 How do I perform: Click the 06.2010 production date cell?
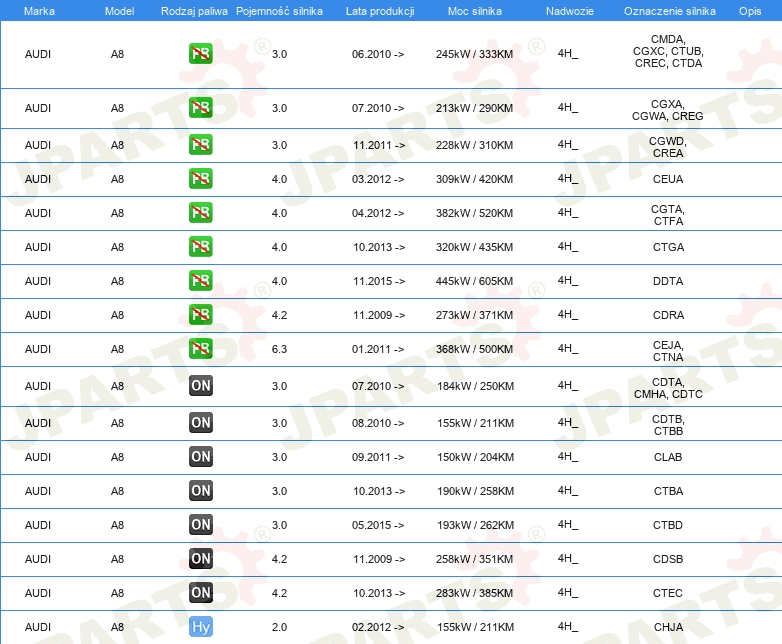[378, 54]
